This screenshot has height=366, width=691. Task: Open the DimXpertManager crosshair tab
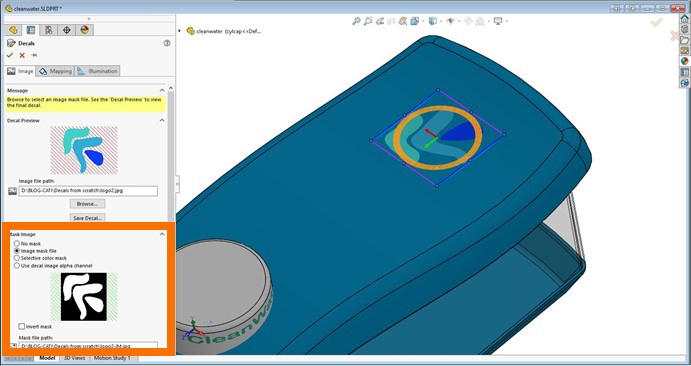67,30
